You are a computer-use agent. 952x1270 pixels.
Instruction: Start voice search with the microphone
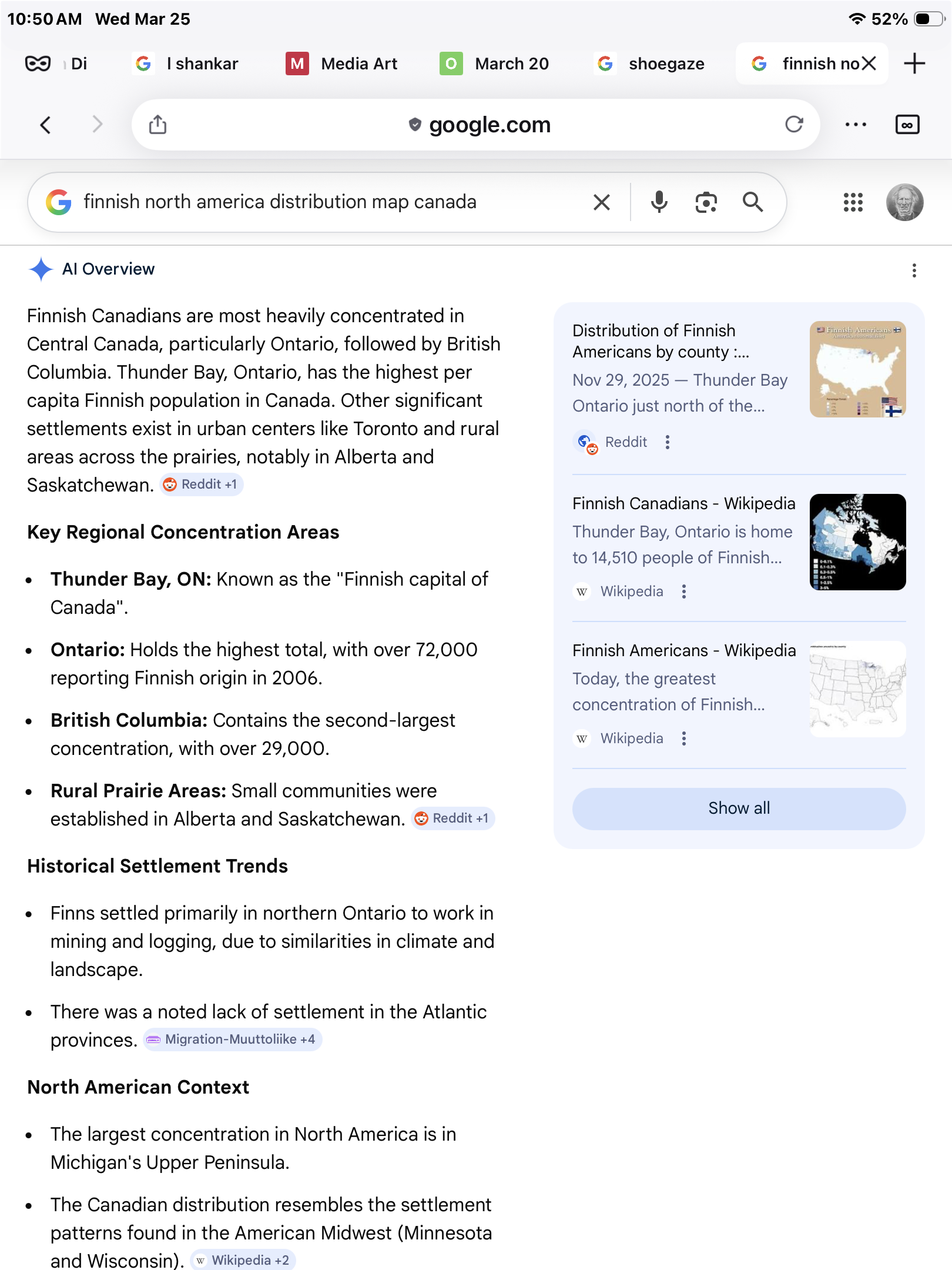(x=659, y=202)
